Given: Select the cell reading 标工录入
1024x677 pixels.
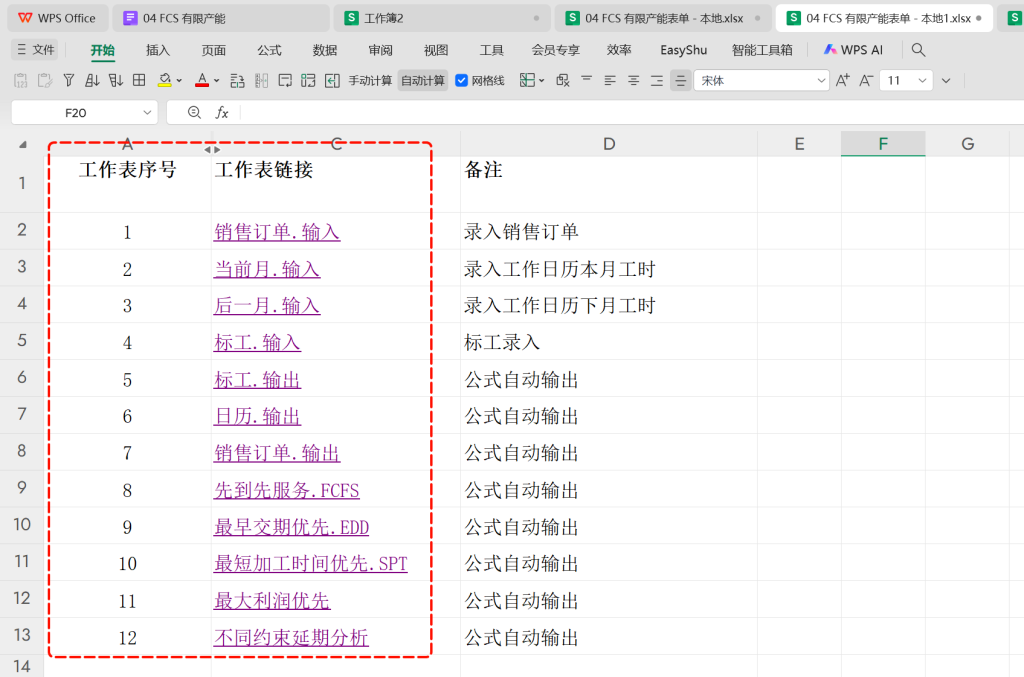Looking at the screenshot, I should coord(609,342).
